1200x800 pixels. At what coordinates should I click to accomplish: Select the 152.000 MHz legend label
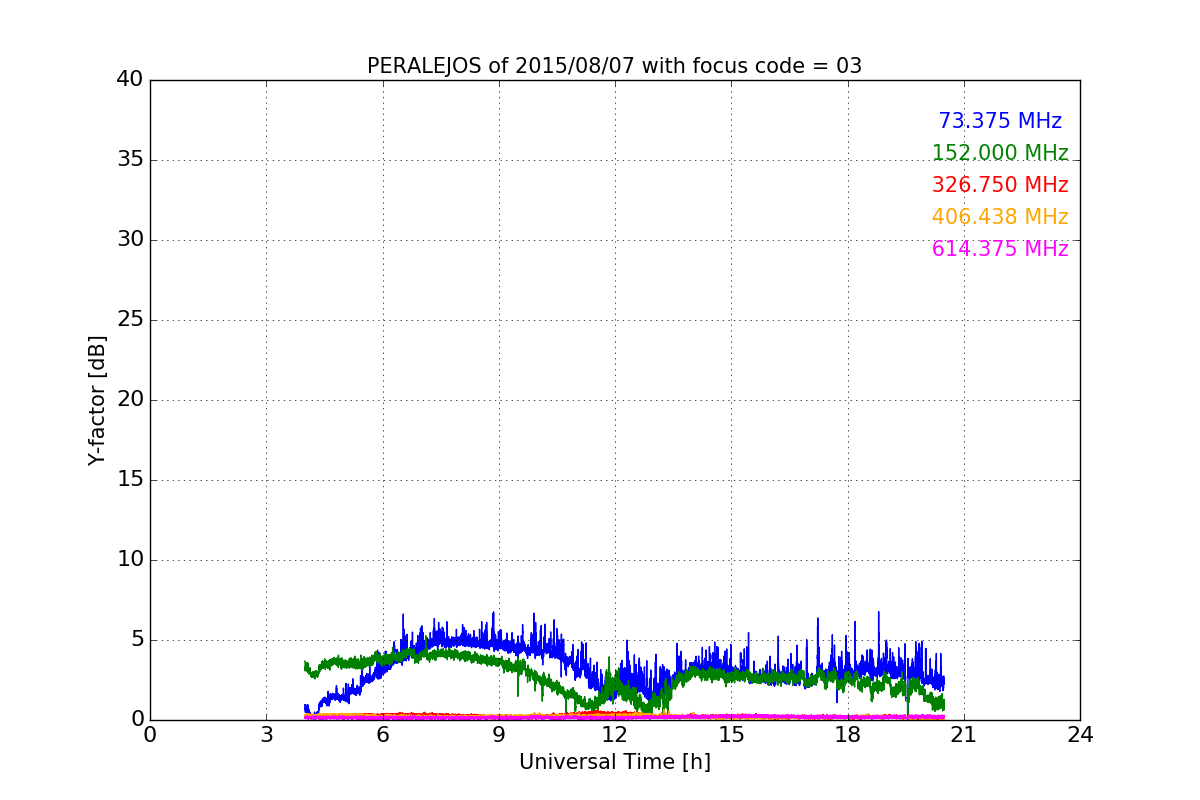pos(1000,153)
